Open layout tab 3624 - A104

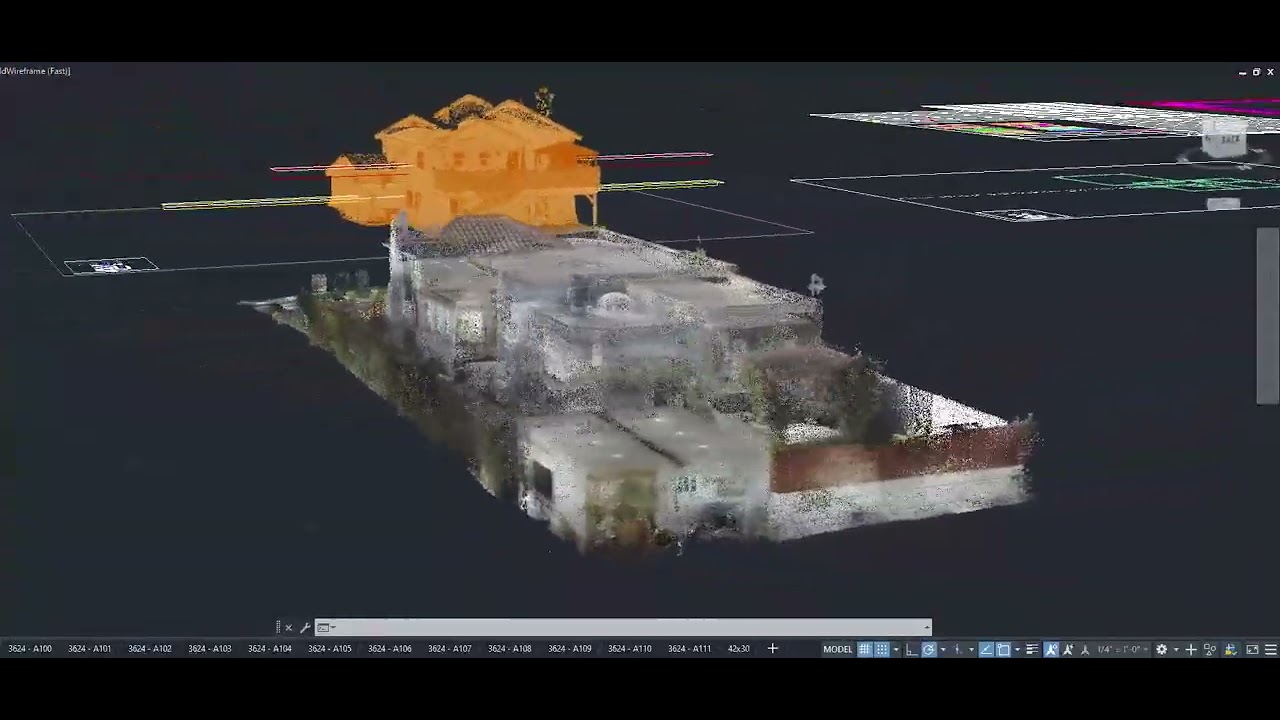270,649
